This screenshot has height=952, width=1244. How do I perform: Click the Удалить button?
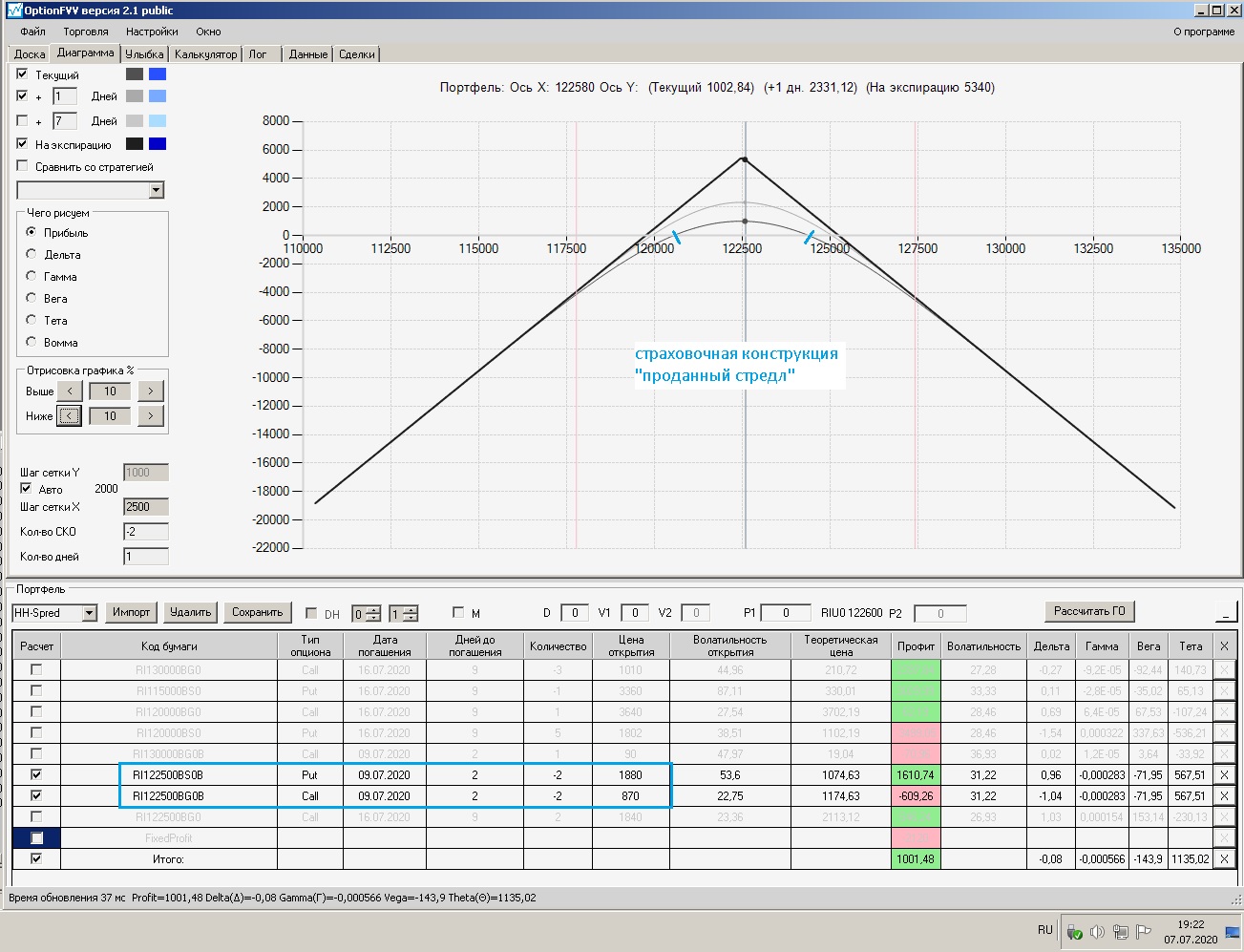click(x=190, y=612)
